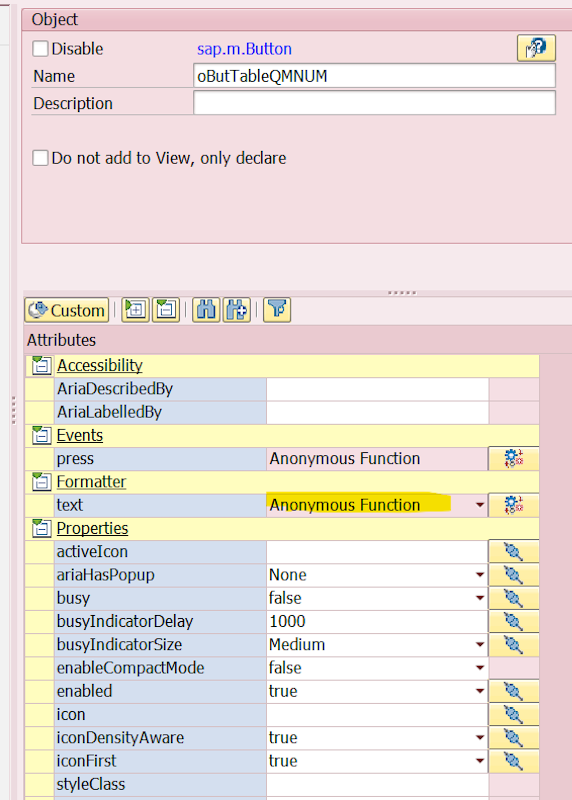
Task: Open the text formatter function editor icon
Action: 513,505
